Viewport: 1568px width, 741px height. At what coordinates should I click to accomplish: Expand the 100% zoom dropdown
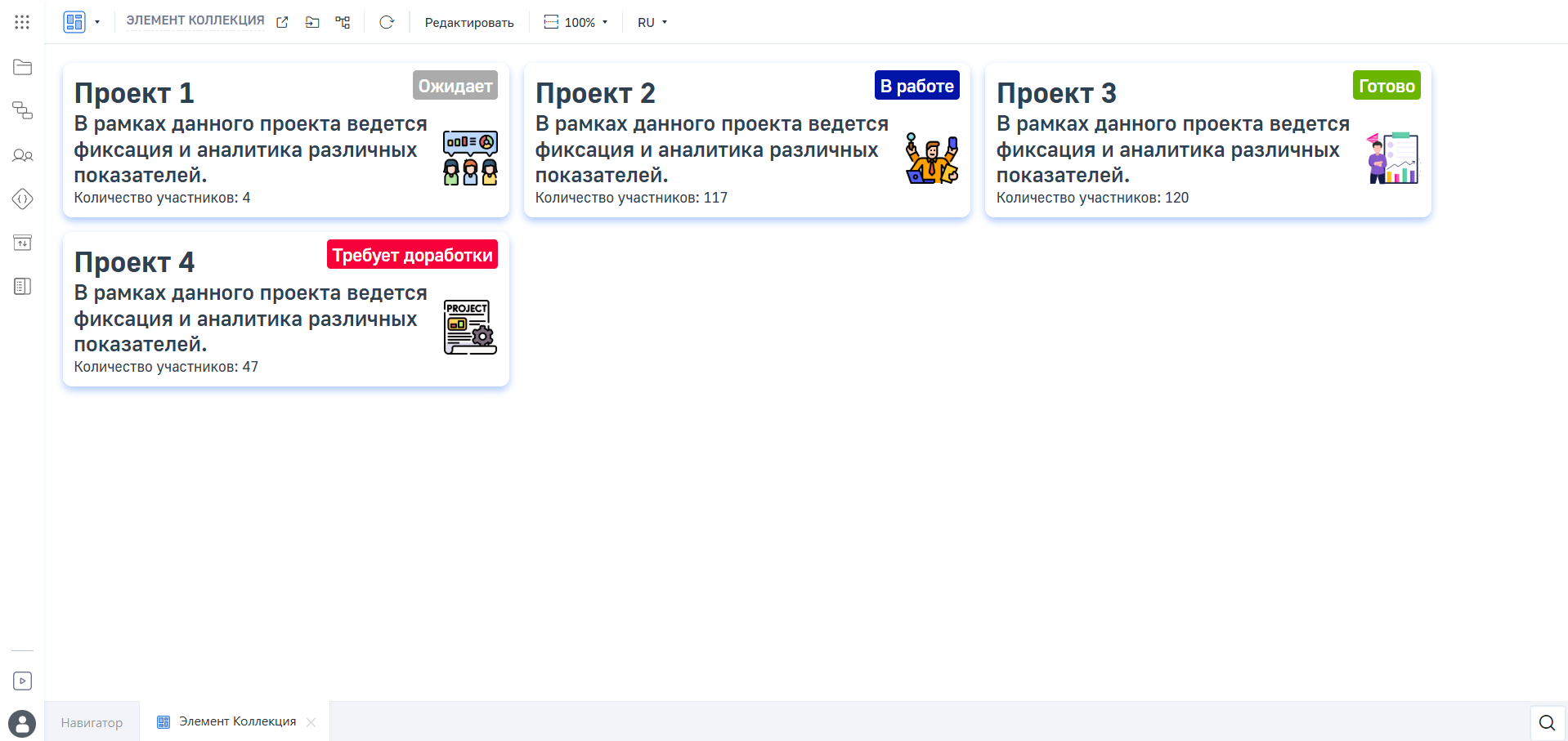tap(576, 23)
